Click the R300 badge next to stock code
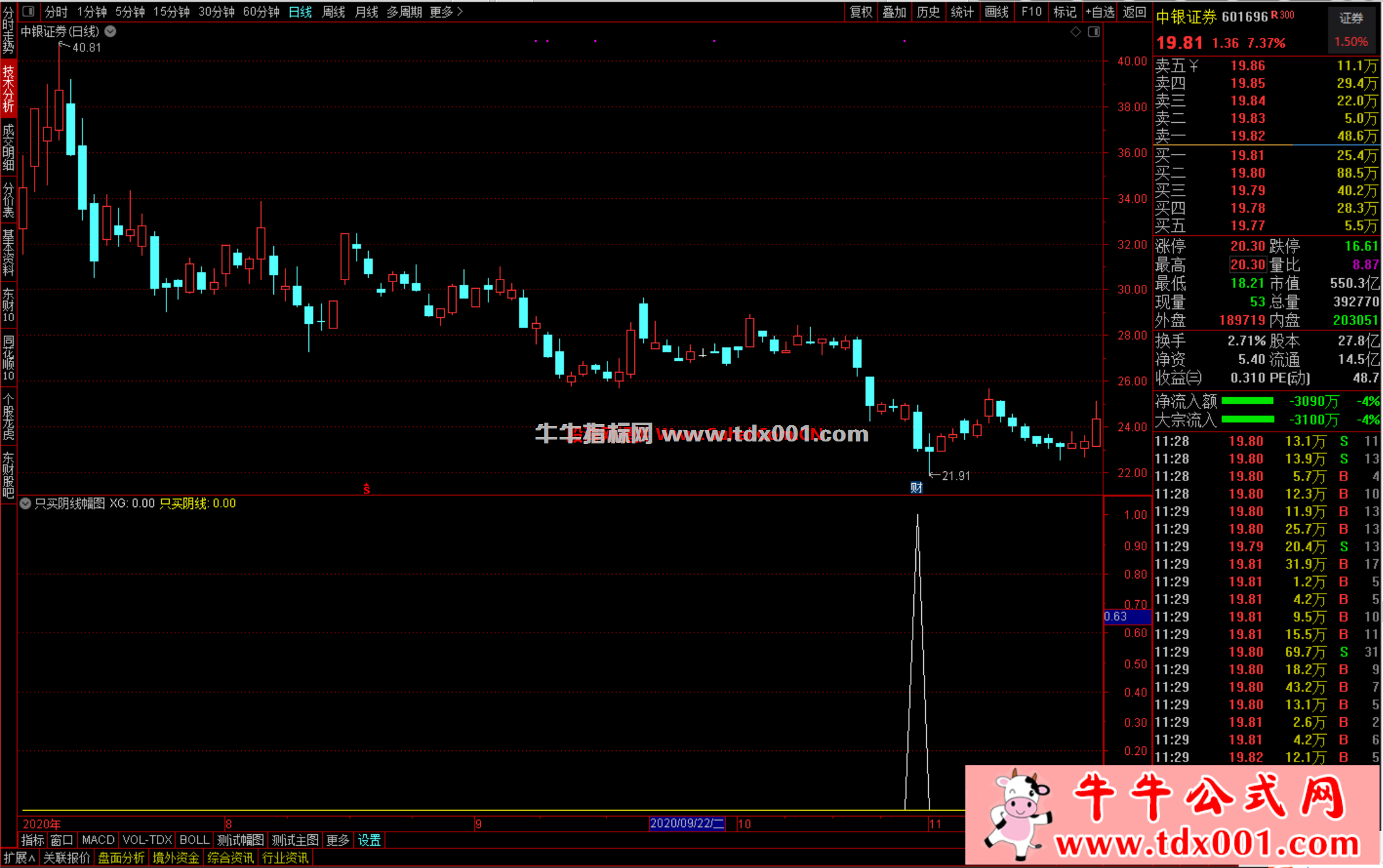Screen dimensions: 1383x868 coord(1282,14)
